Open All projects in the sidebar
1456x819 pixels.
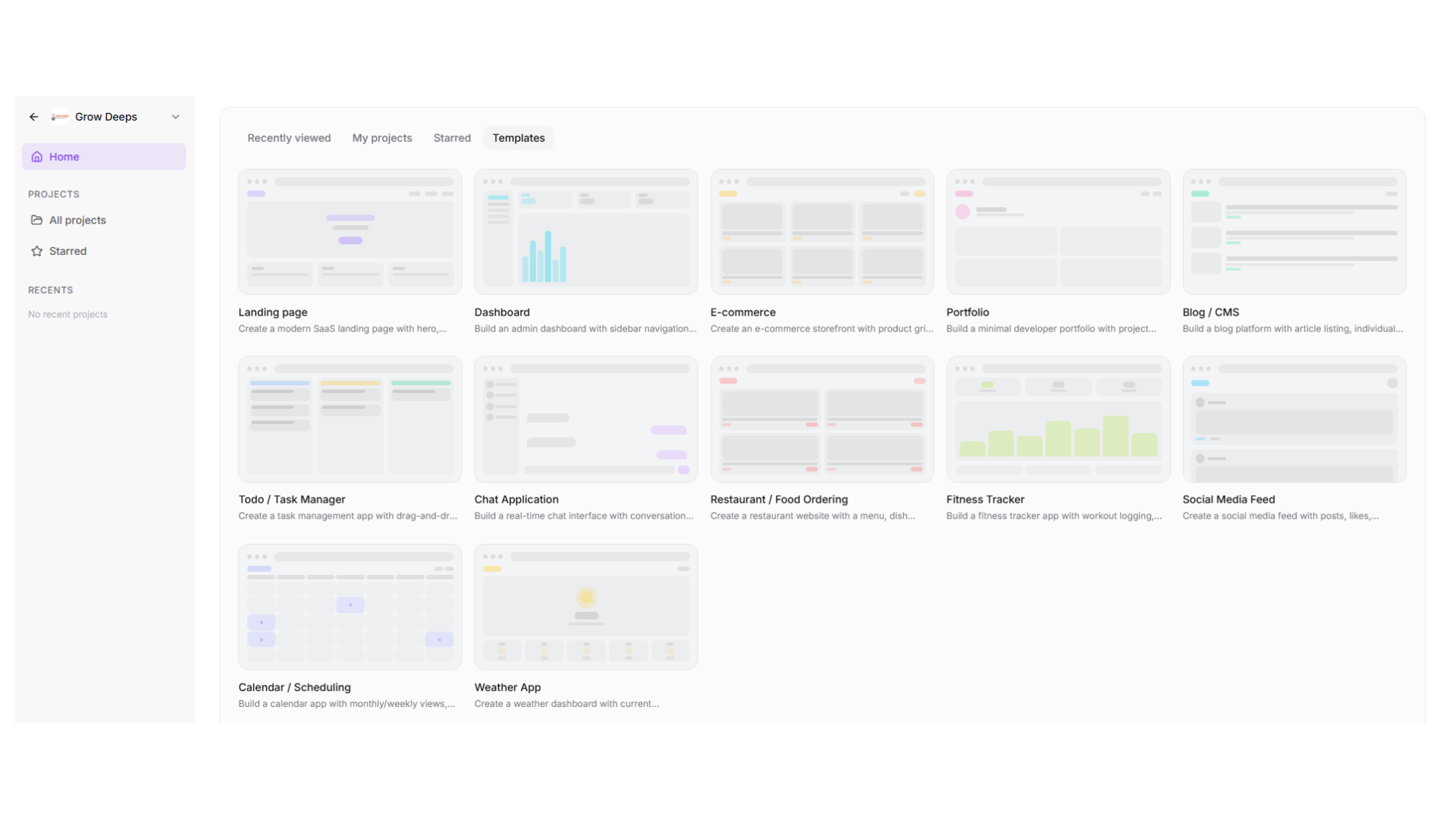pos(104,220)
